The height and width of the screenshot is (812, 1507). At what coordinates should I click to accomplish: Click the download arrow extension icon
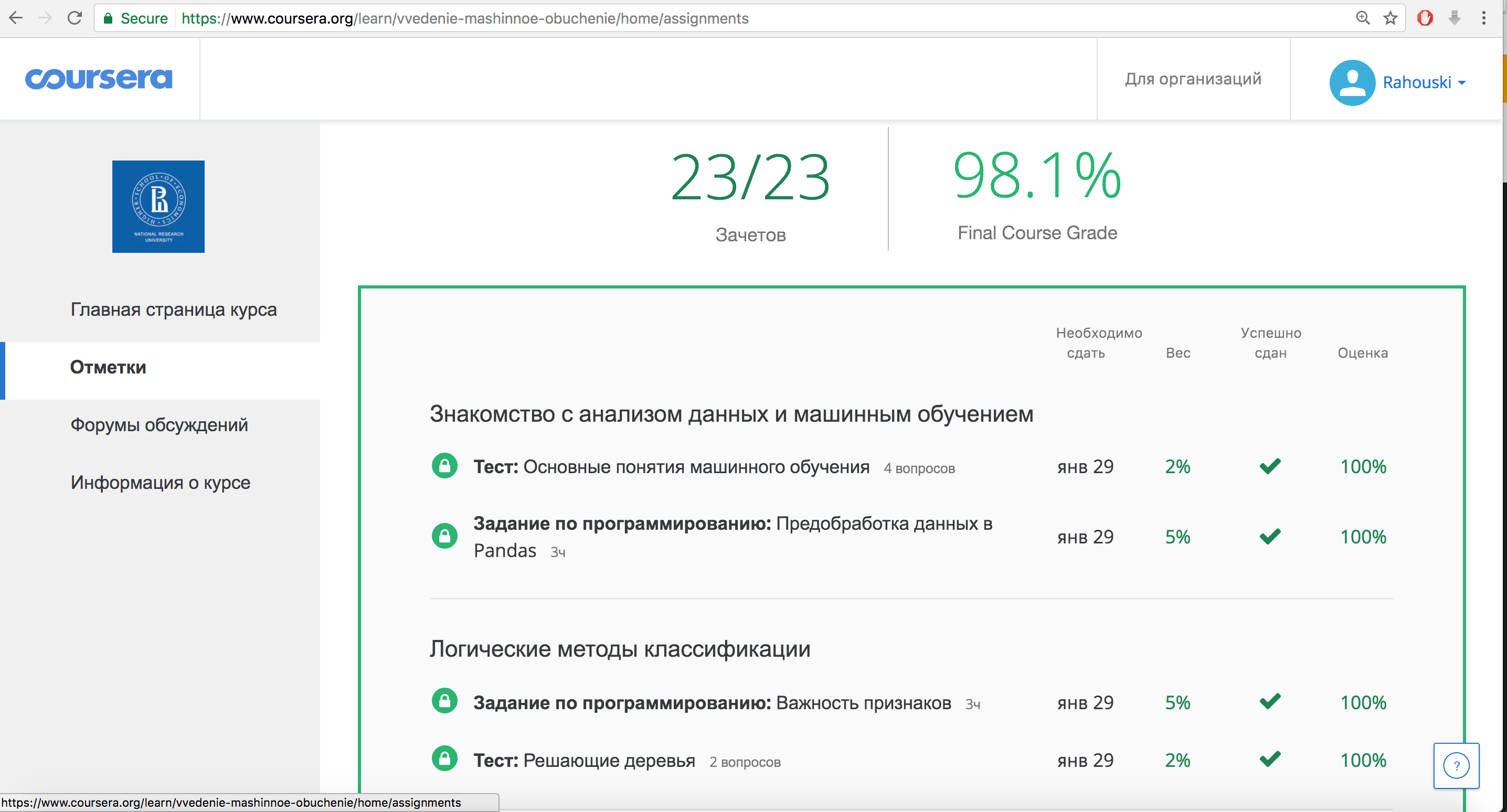pyautogui.click(x=1455, y=18)
